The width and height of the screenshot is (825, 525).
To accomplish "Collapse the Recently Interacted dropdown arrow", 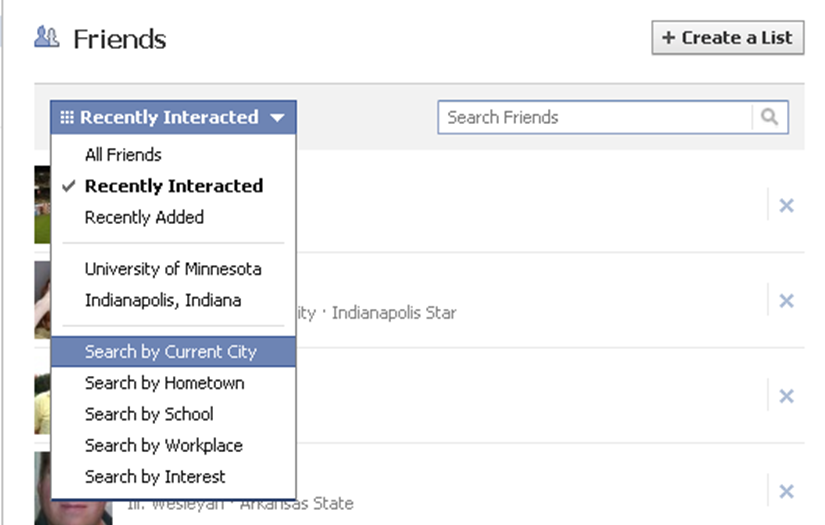I will pos(277,118).
